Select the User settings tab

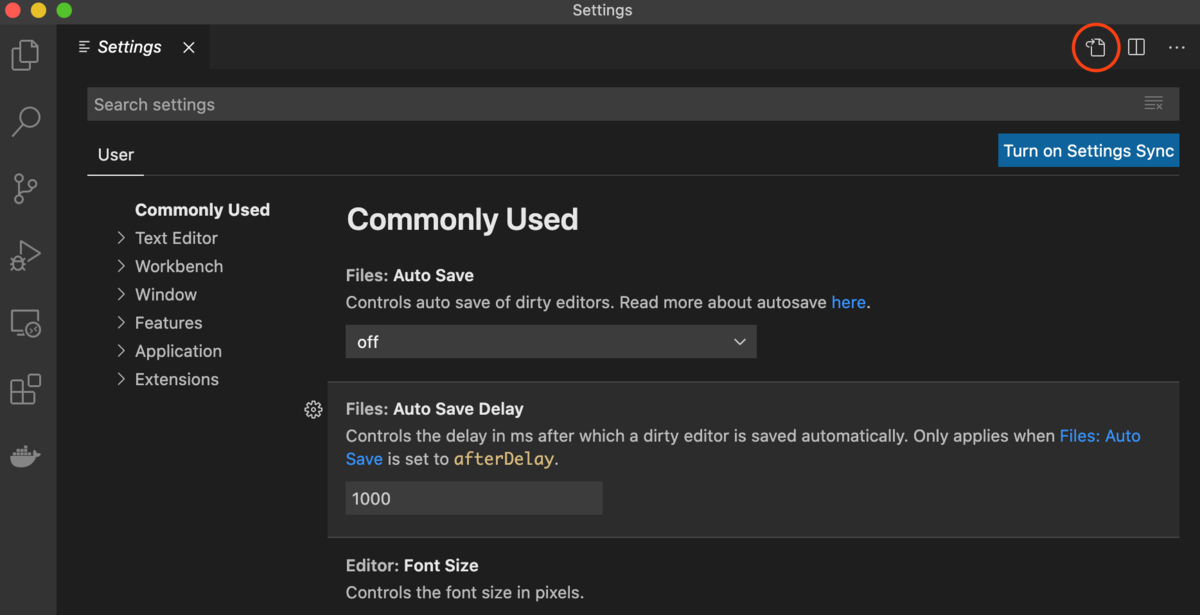coord(116,155)
